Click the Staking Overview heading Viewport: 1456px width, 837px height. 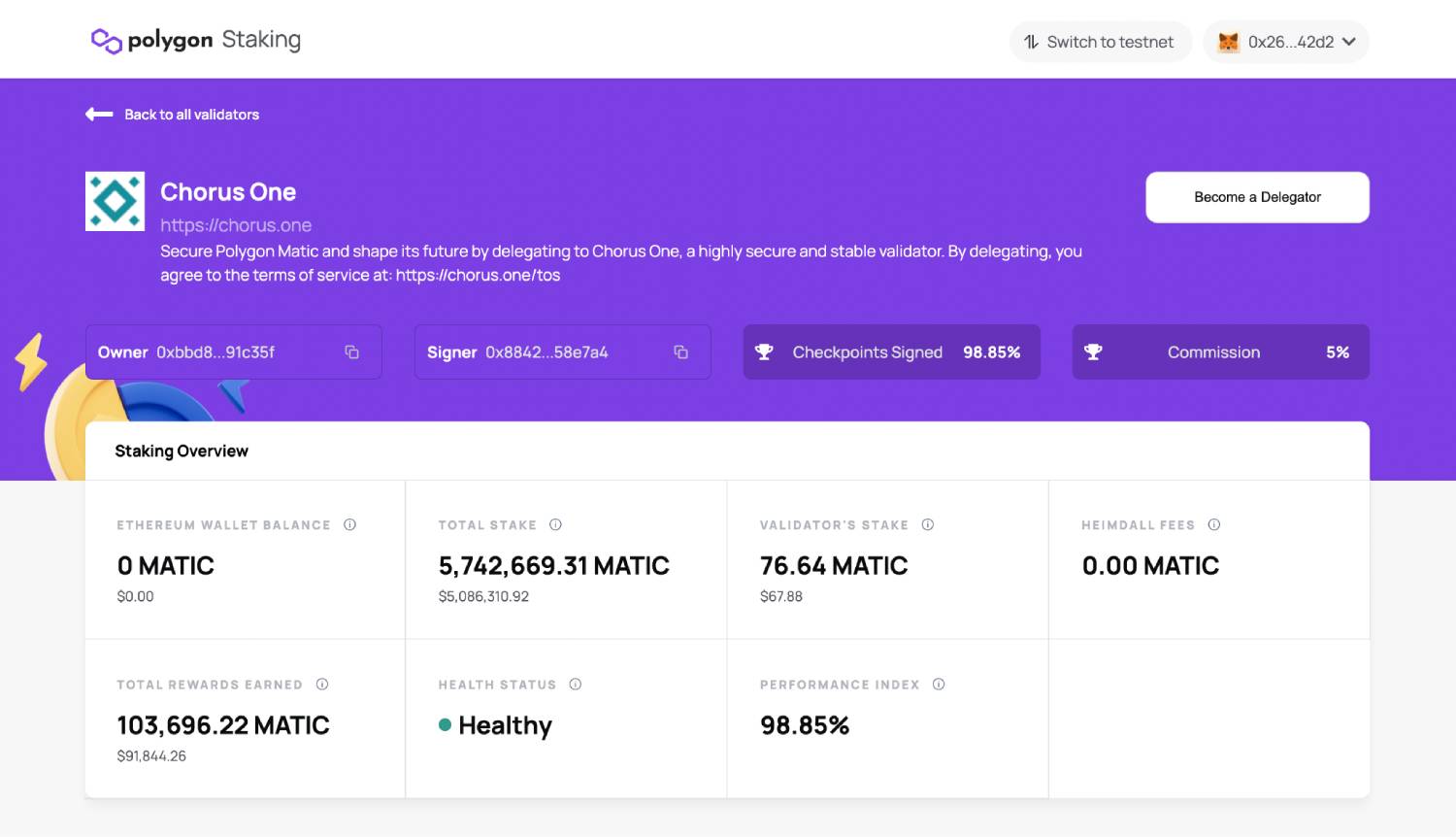coord(182,452)
